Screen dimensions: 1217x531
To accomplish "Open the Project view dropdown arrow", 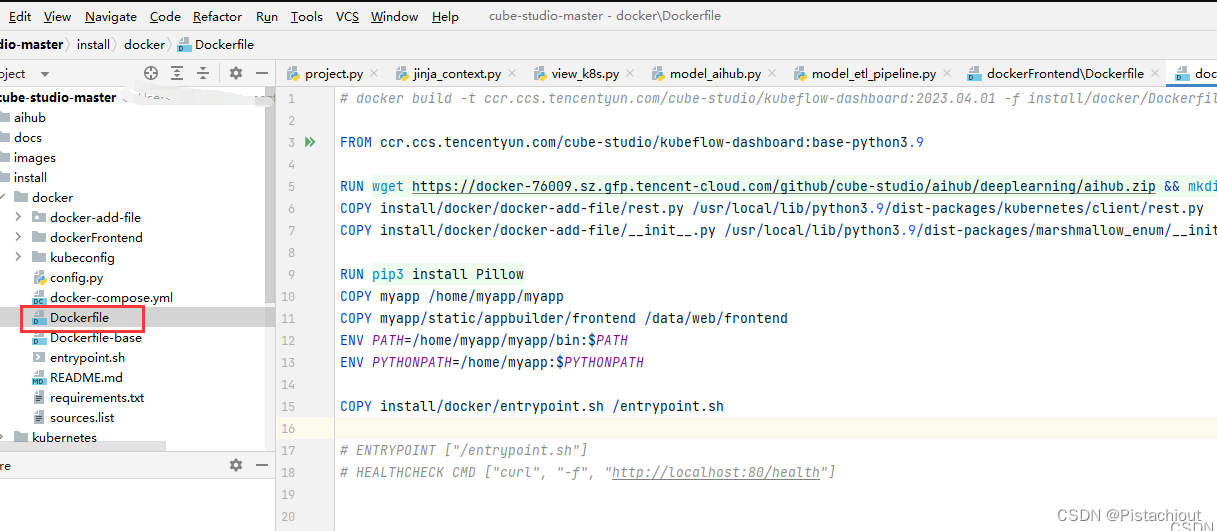I will click(x=47, y=74).
